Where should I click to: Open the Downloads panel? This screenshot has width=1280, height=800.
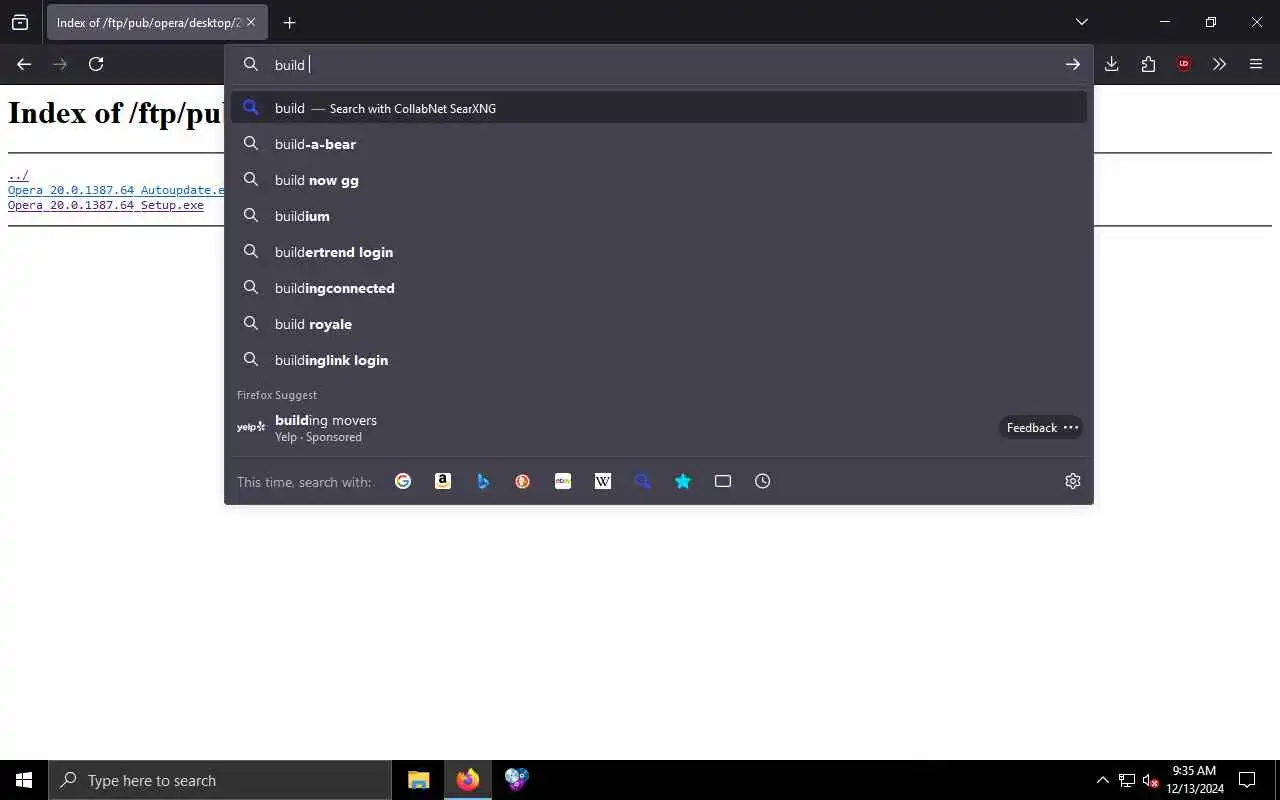[x=1112, y=64]
